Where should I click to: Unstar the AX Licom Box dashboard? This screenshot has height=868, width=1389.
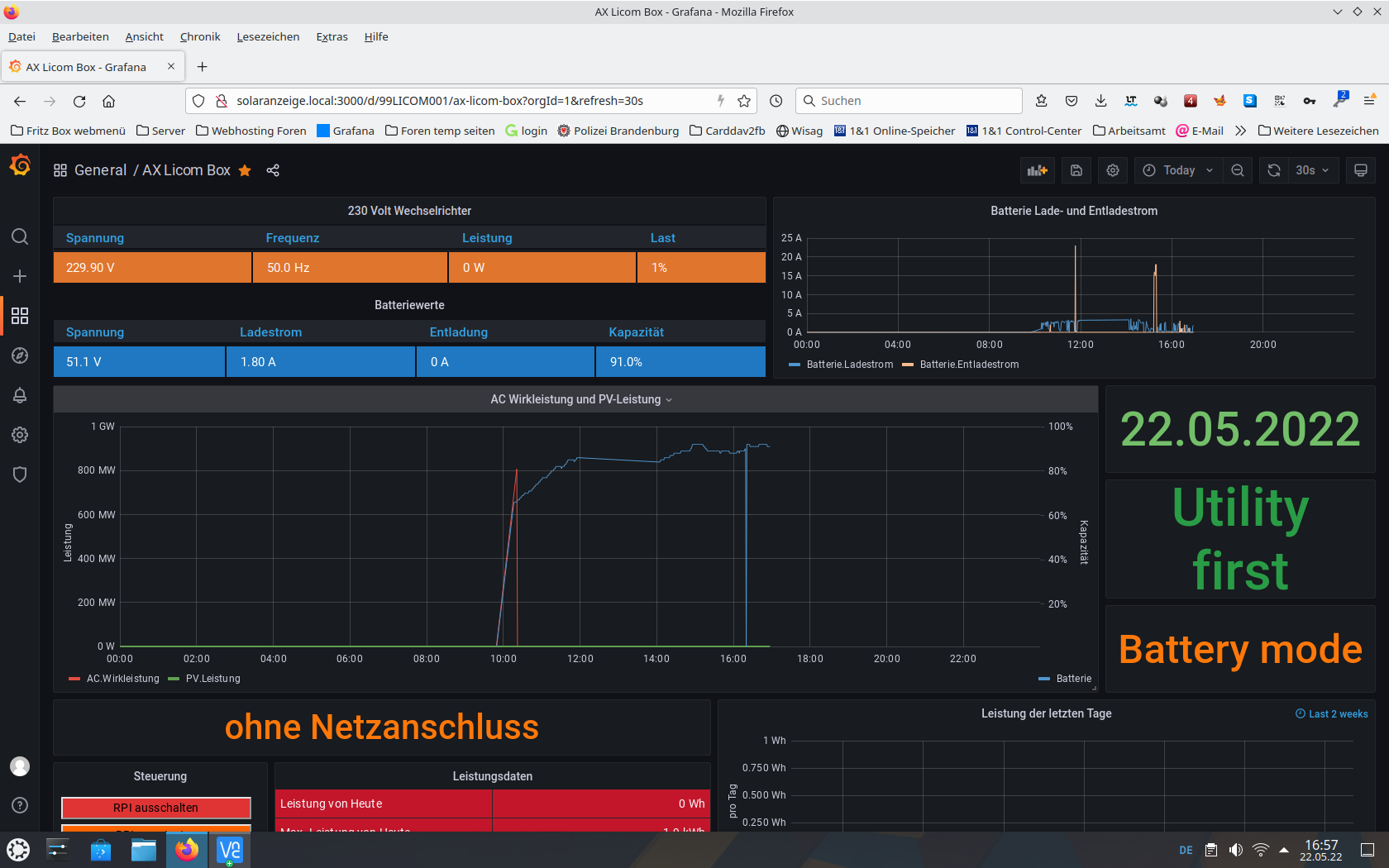pyautogui.click(x=245, y=170)
